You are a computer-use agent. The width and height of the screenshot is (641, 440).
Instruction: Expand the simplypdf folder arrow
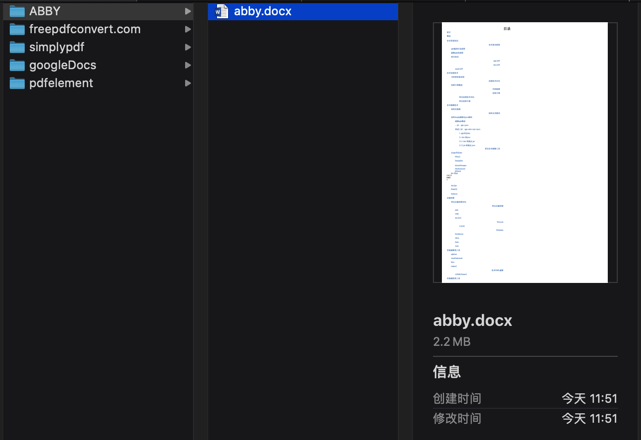click(188, 47)
